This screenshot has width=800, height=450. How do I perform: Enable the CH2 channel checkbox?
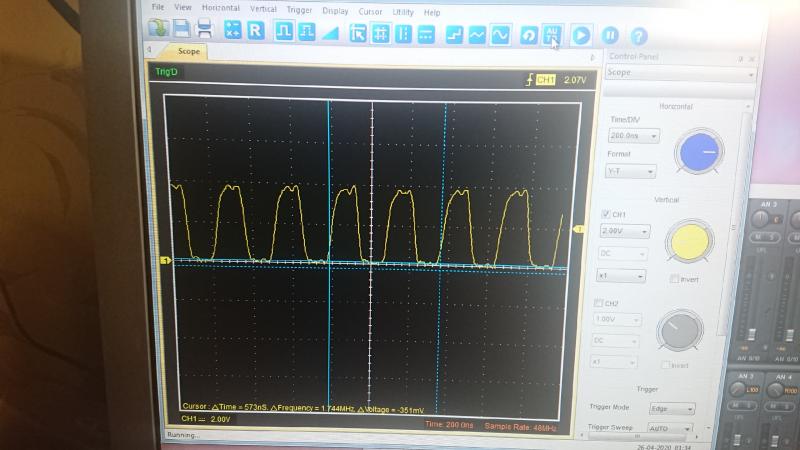point(599,303)
